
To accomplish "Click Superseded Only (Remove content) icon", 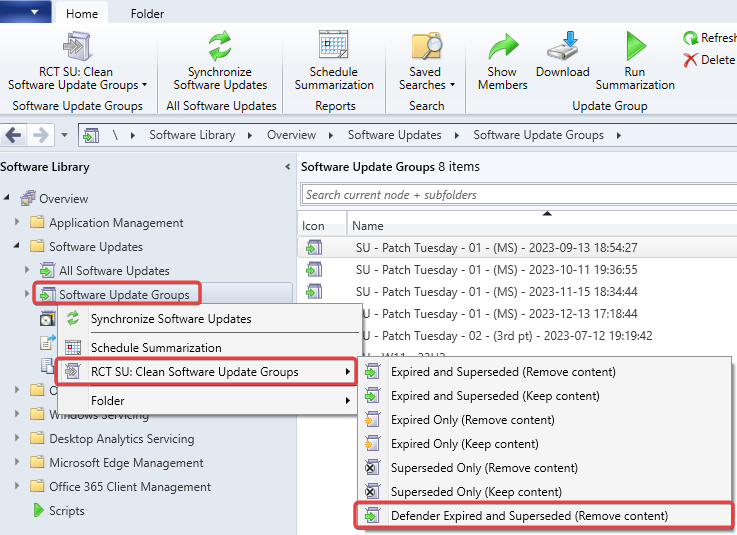I will (372, 467).
